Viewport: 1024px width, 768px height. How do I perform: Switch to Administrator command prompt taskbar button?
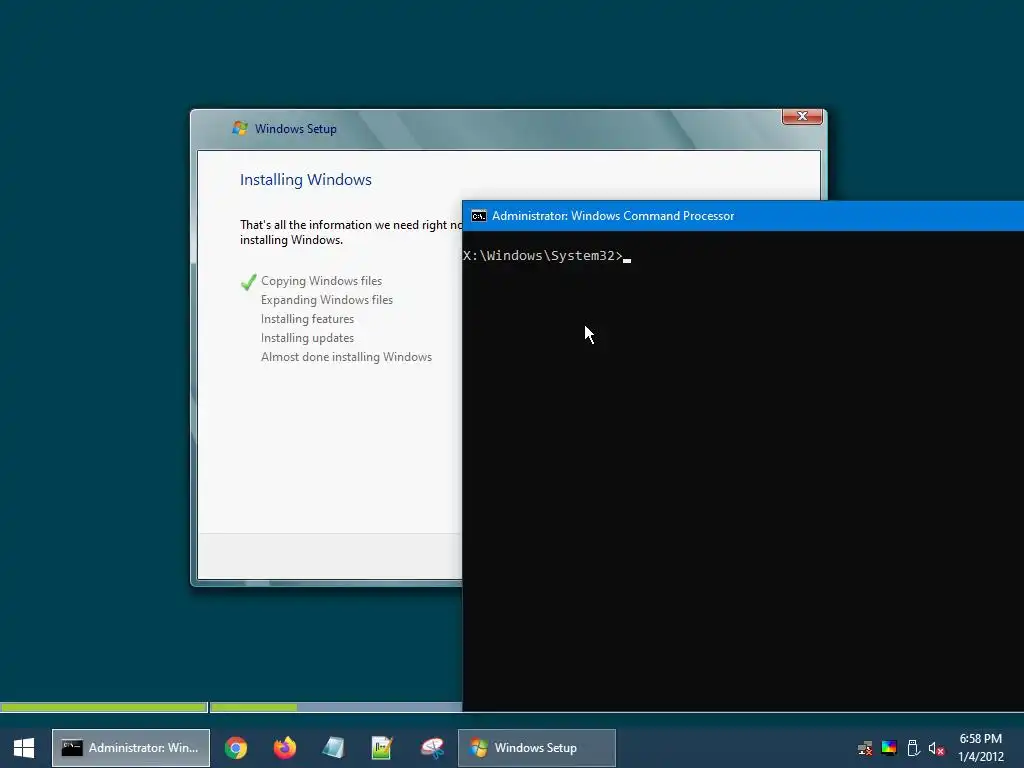pos(131,748)
